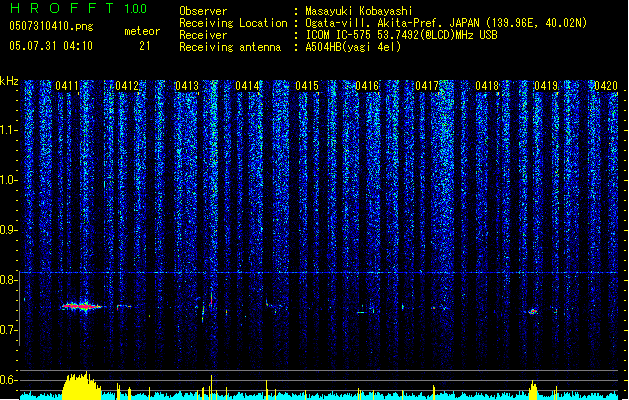Click the 0413 time marker
The width and height of the screenshot is (629, 400).
click(x=187, y=86)
